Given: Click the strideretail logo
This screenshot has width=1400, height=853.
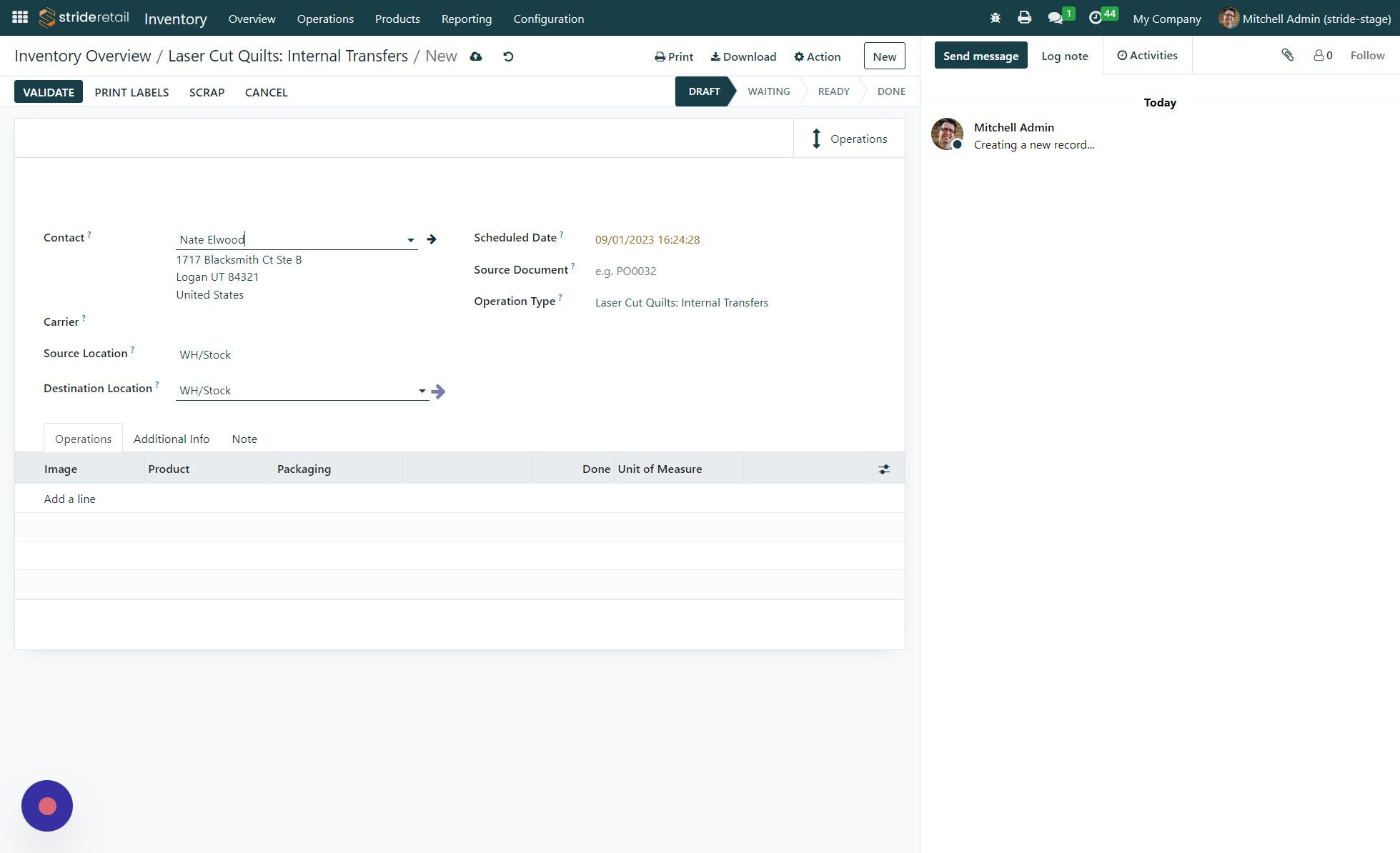Looking at the screenshot, I should [x=84, y=17].
